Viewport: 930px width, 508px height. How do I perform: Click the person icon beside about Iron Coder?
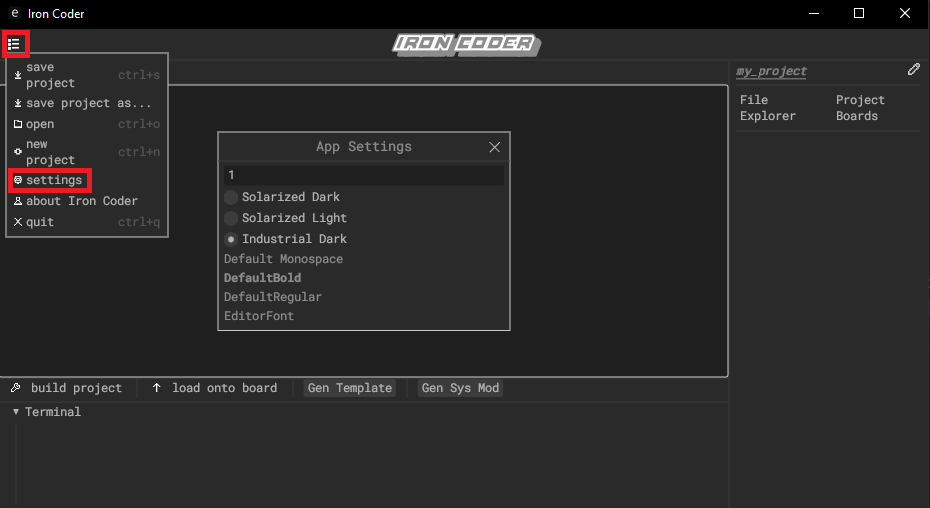18,201
